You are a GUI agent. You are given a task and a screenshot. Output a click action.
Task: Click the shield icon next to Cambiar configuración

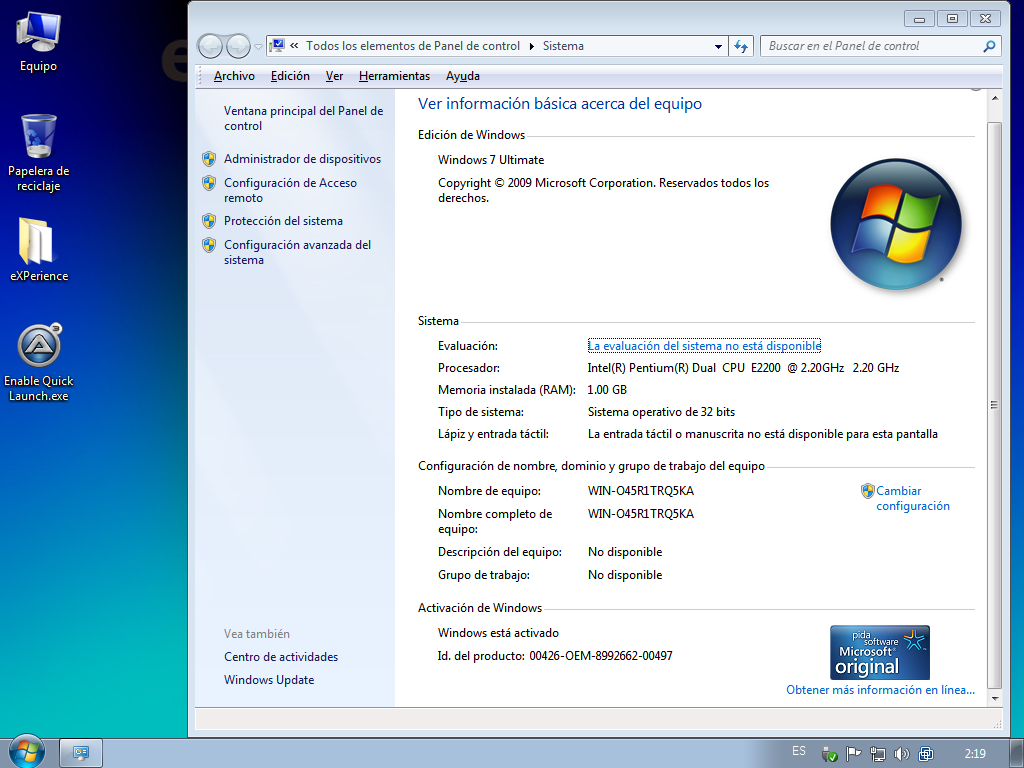(x=867, y=490)
